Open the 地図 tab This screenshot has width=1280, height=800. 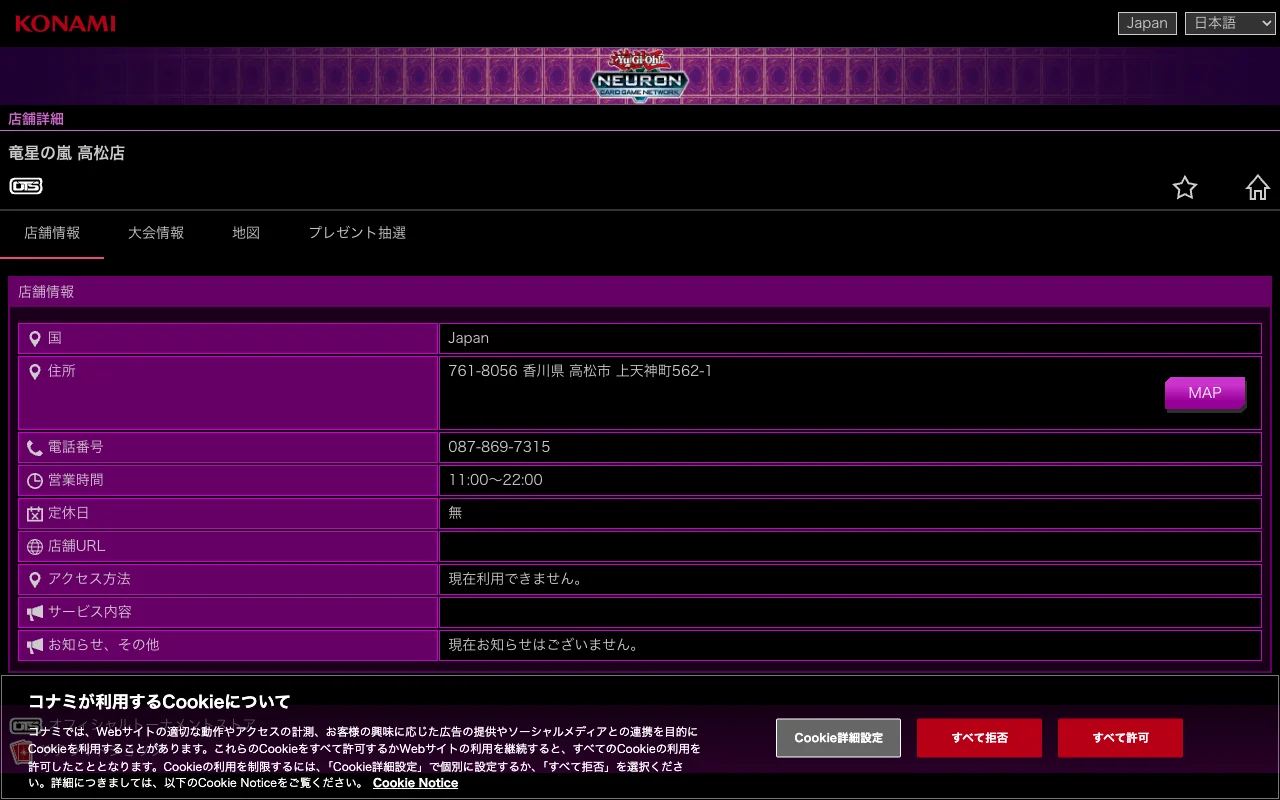click(x=246, y=233)
